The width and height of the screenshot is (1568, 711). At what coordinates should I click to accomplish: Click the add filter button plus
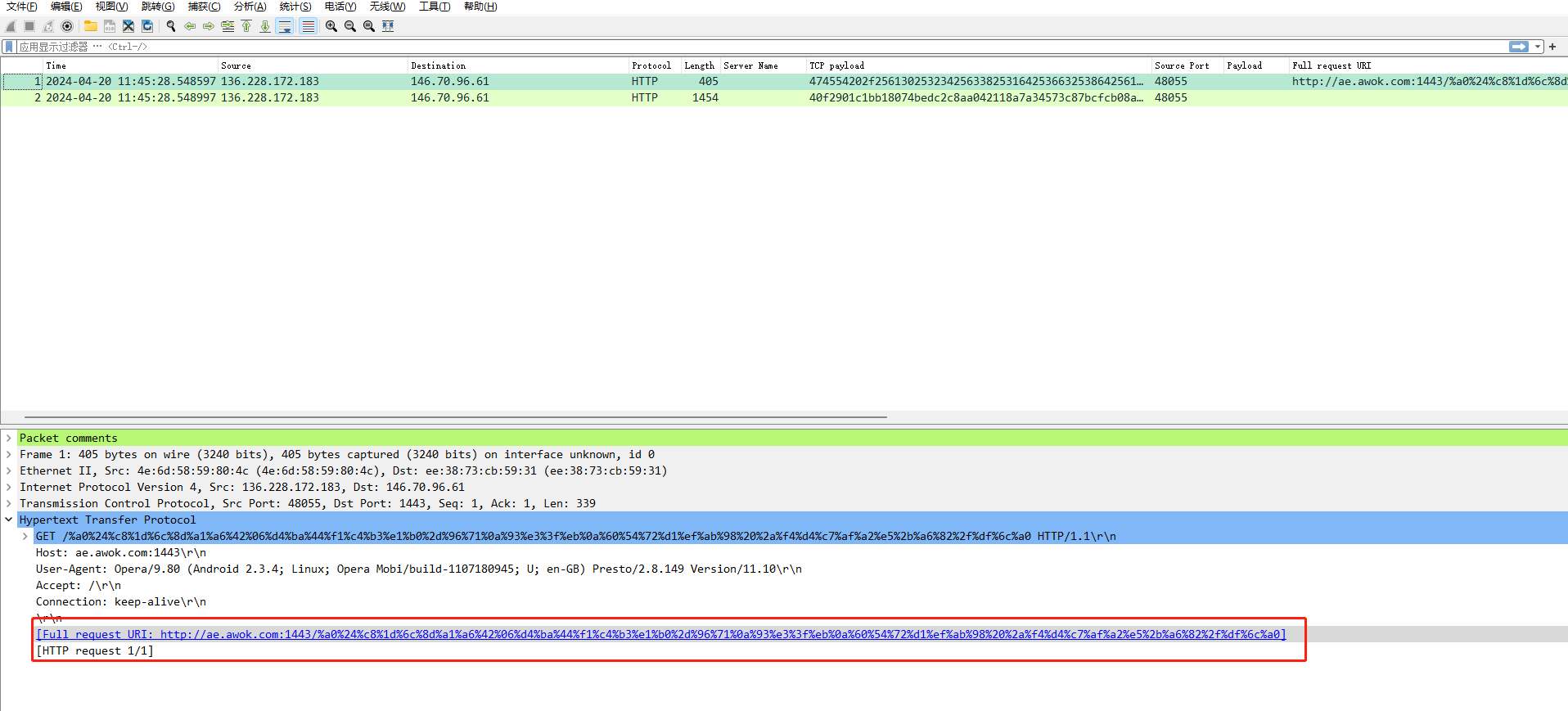click(x=1552, y=47)
